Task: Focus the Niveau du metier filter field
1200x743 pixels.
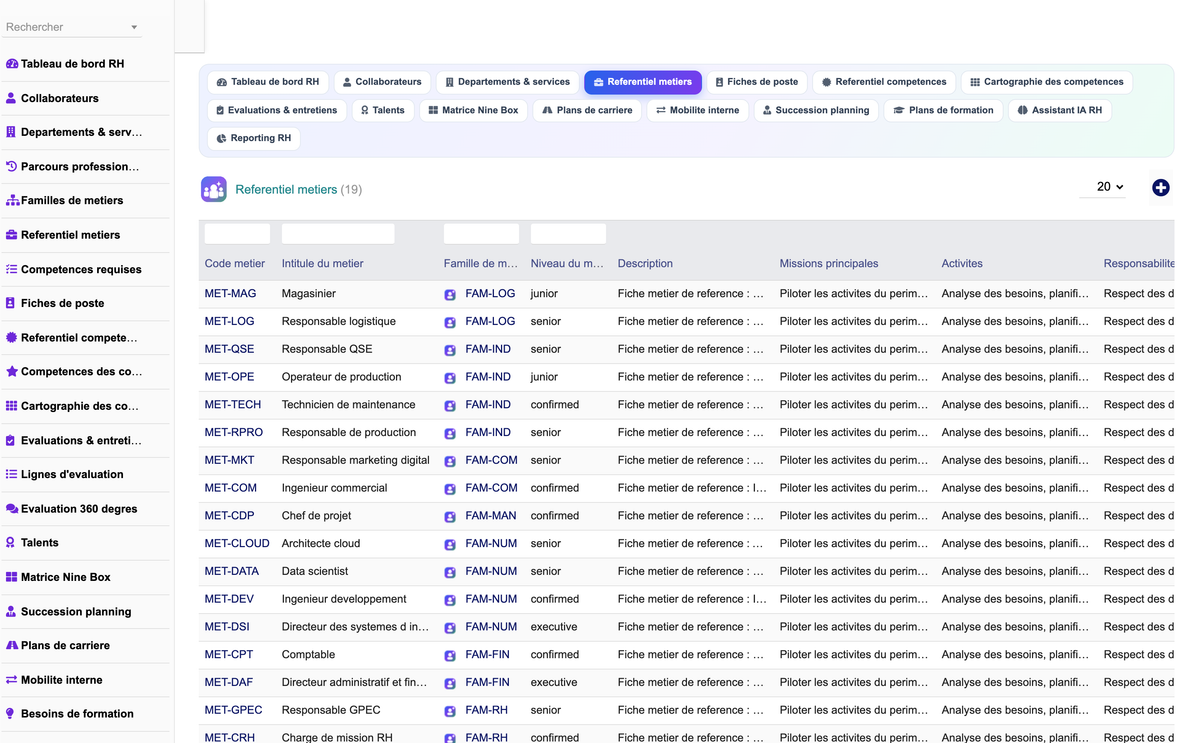Action: click(568, 234)
